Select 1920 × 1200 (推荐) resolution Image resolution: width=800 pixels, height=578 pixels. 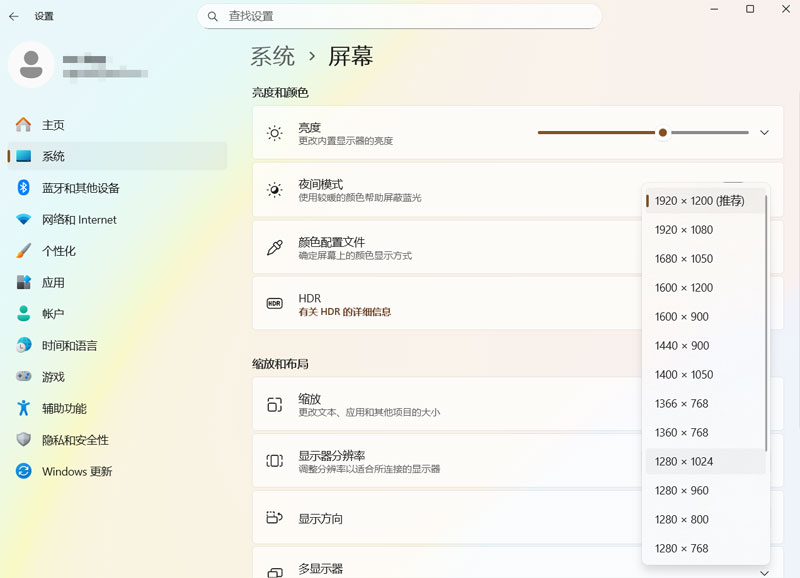click(699, 201)
